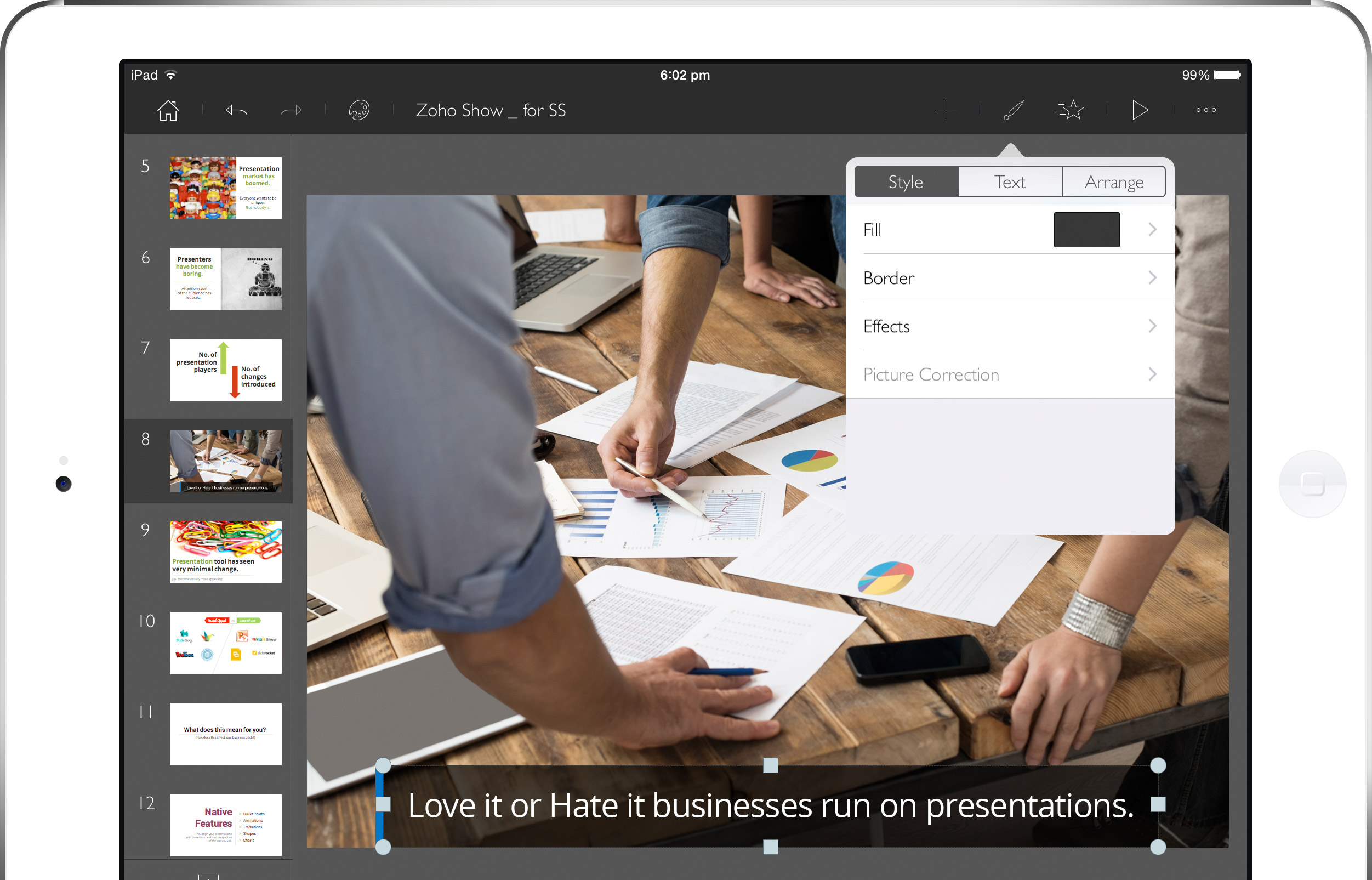This screenshot has height=880, width=1372.
Task: Tap the dark Fill color swatch
Action: click(x=1086, y=230)
